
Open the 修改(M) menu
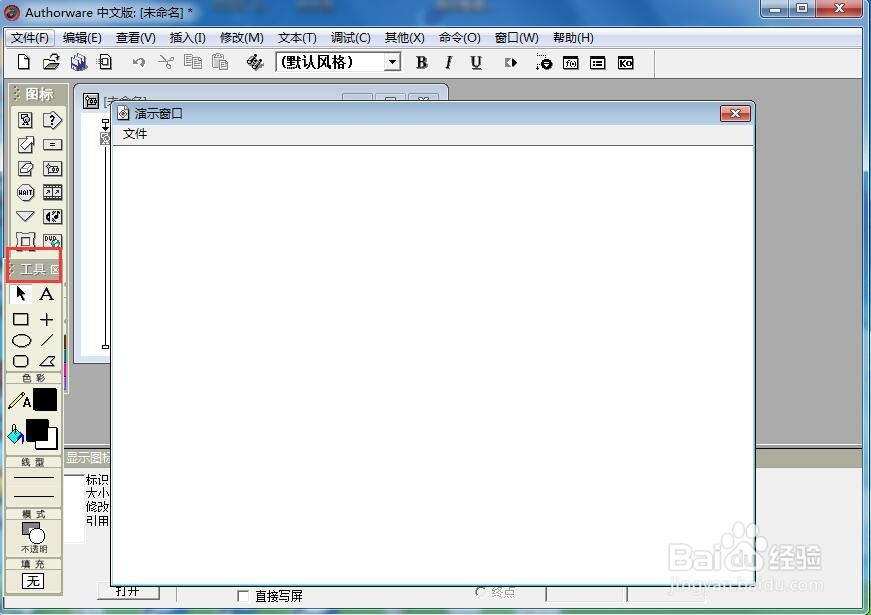(x=242, y=38)
